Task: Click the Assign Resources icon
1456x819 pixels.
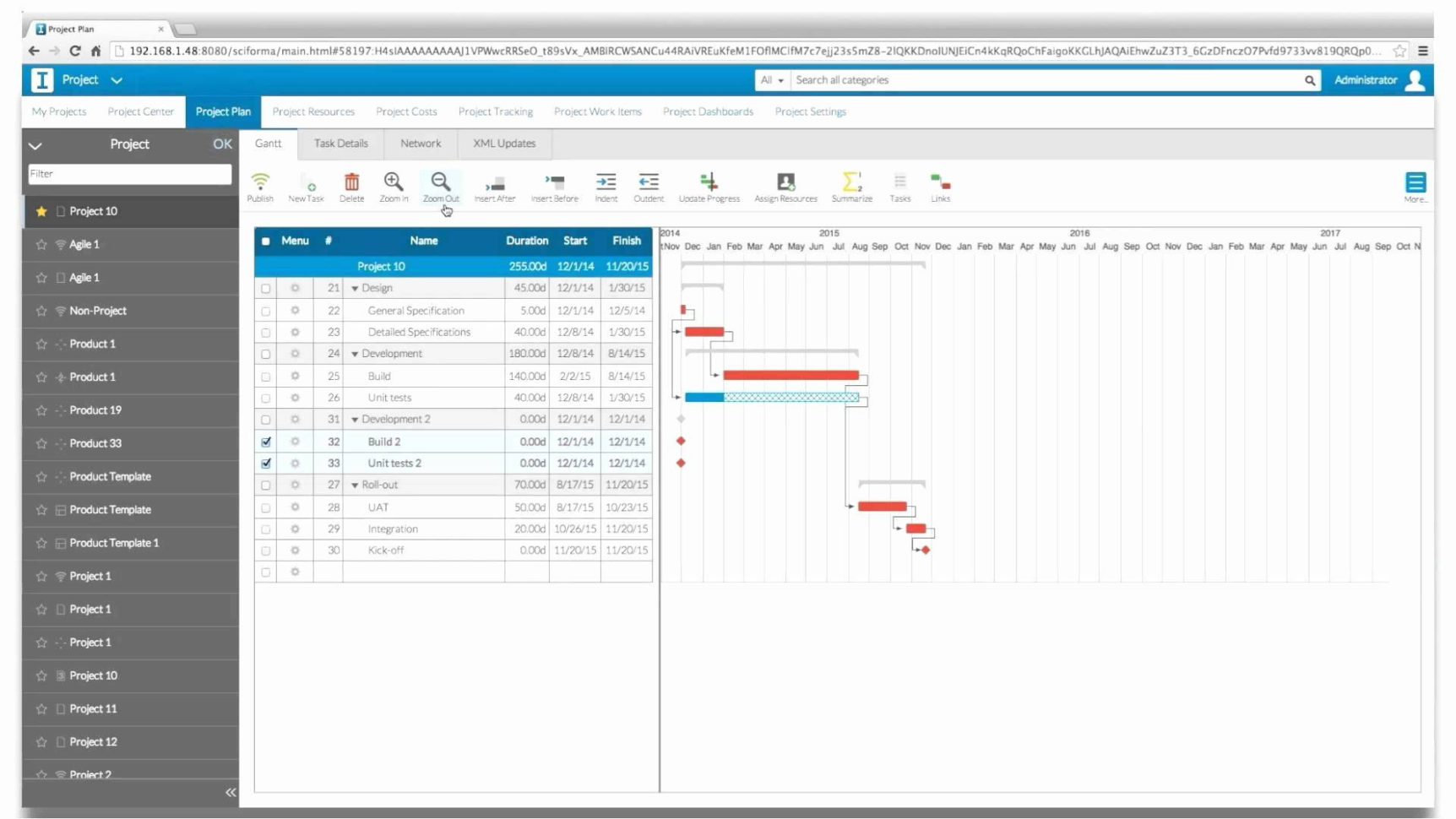Action: tap(785, 186)
